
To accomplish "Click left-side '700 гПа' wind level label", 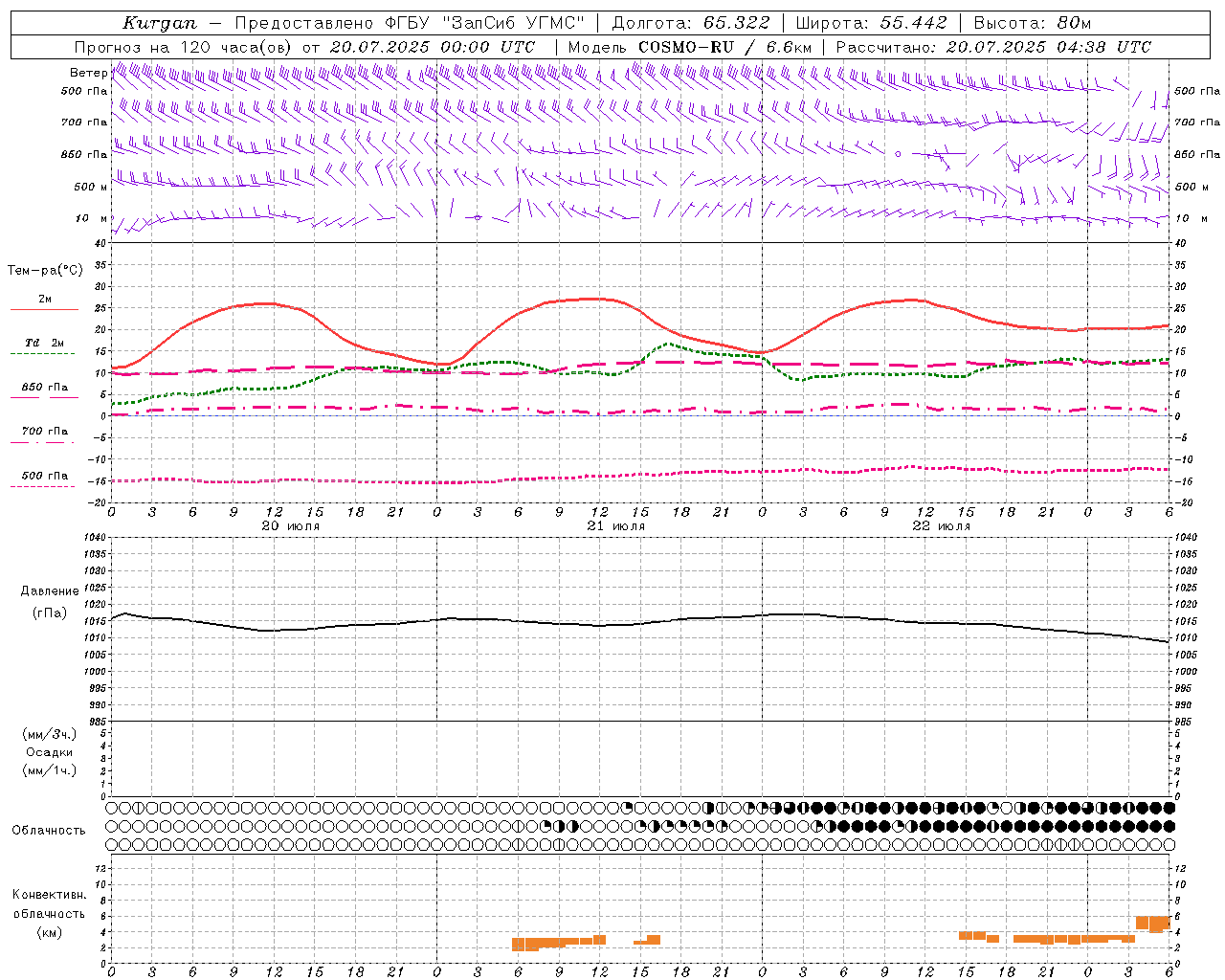I will click(84, 122).
